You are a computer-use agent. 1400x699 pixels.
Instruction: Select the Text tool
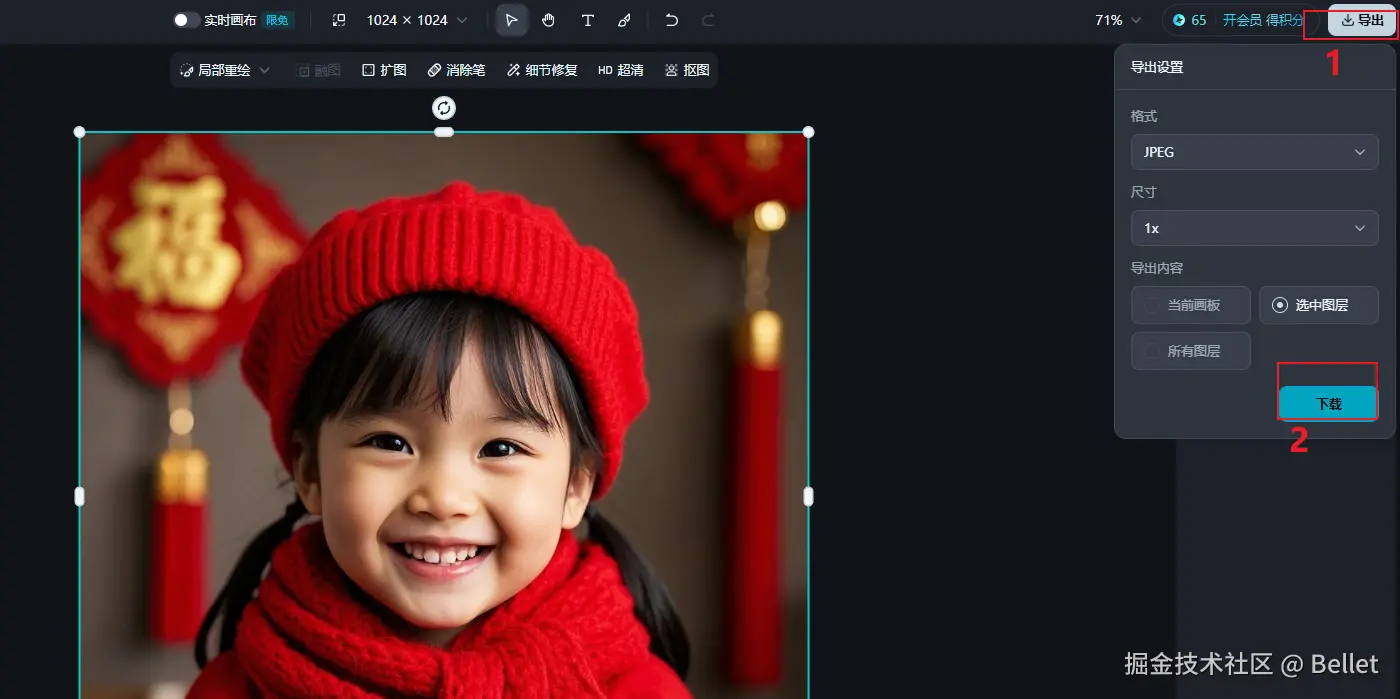pyautogui.click(x=587, y=20)
